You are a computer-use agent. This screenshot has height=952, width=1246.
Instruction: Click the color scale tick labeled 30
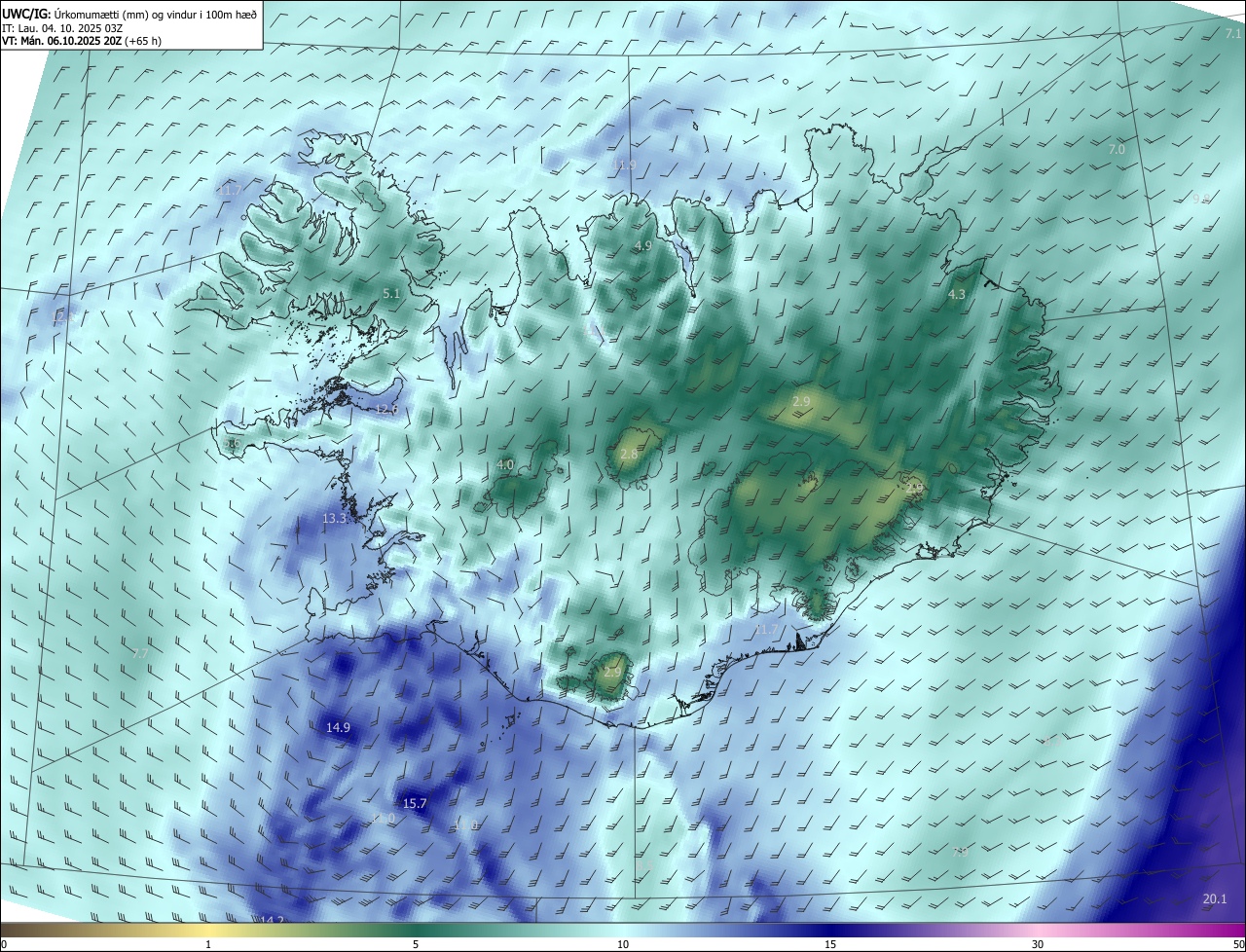coord(1038,944)
